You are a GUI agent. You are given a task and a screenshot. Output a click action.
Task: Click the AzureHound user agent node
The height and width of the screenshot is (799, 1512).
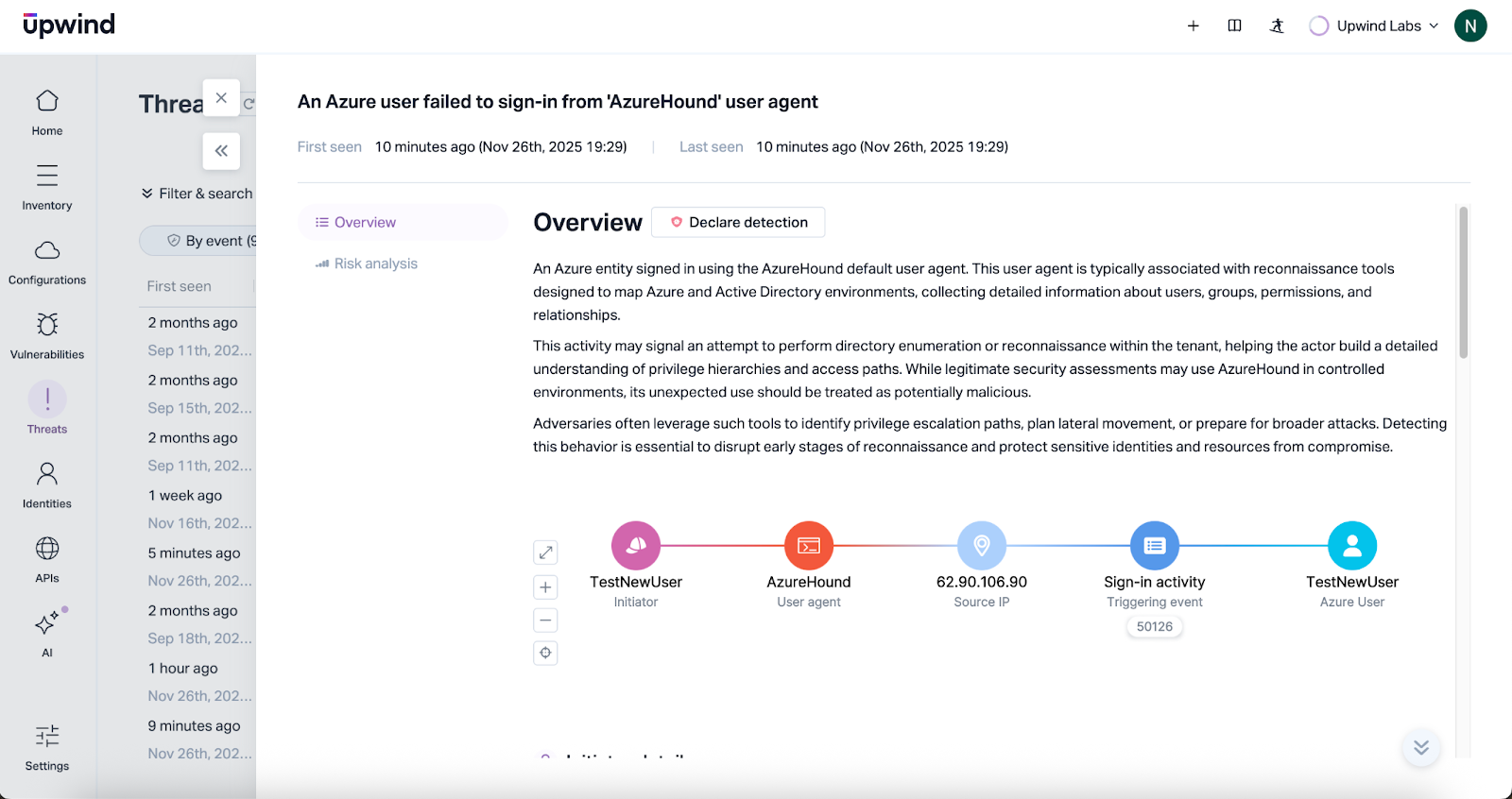tap(809, 546)
